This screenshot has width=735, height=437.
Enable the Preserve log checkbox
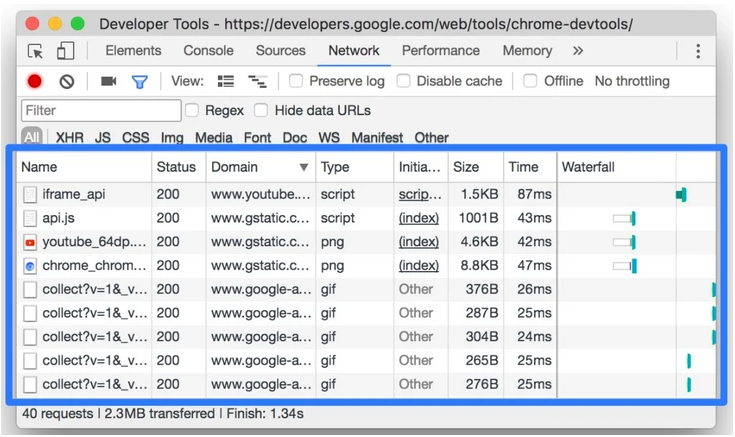(296, 81)
